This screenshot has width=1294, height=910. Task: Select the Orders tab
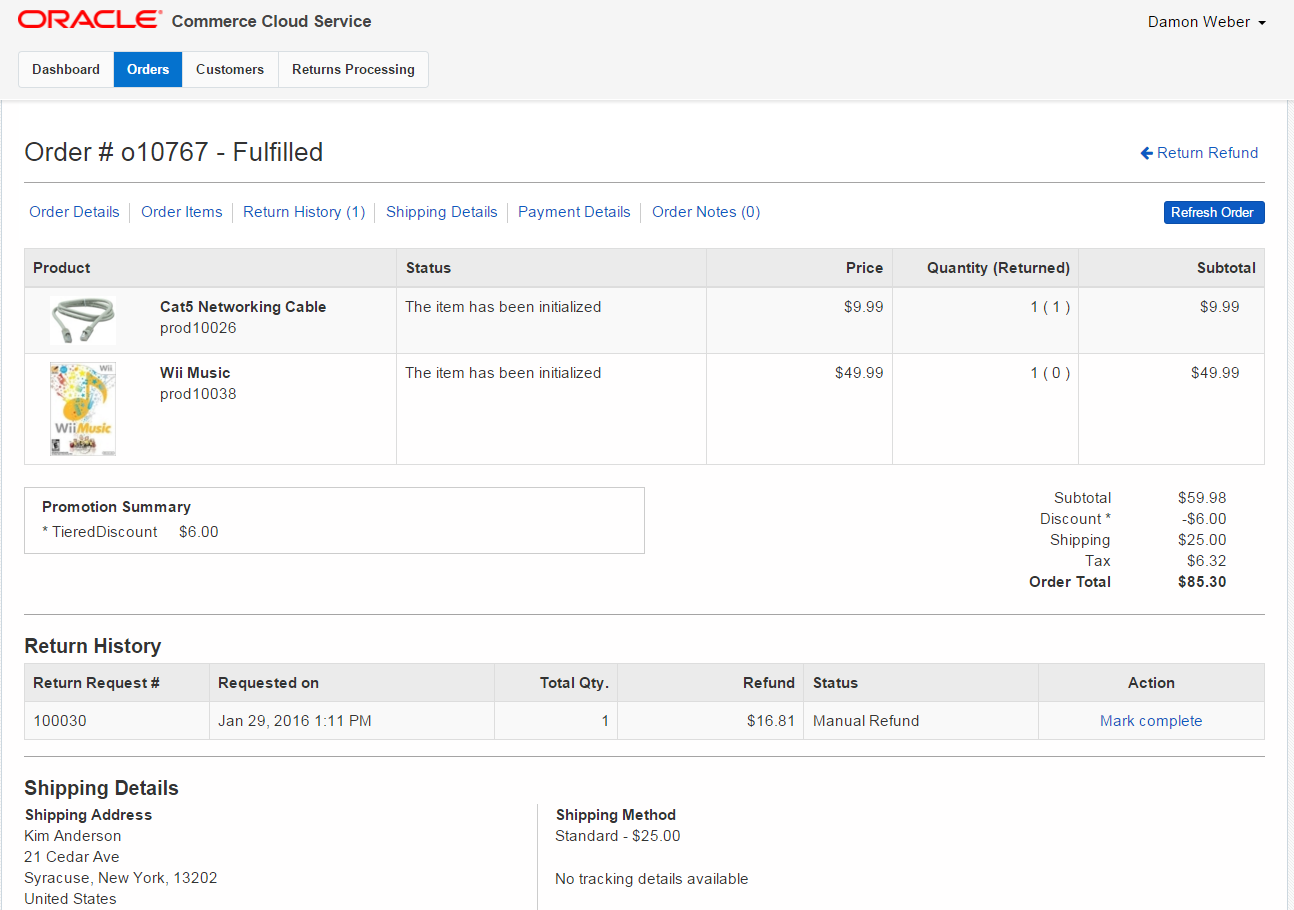[x=148, y=69]
